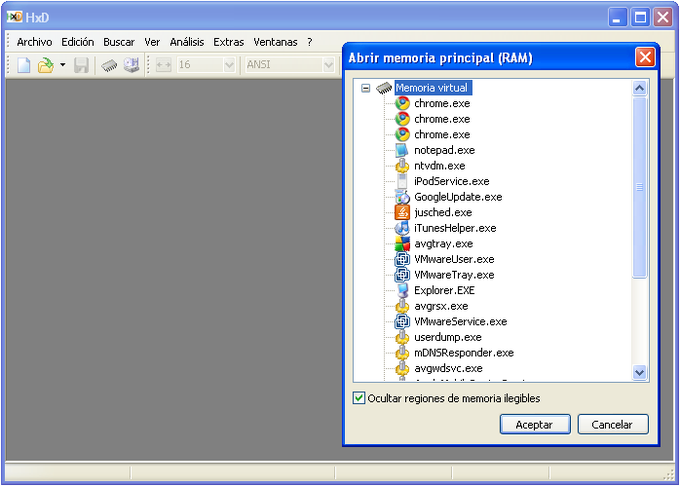
Task: Select the VMwareTray.exe process name
Action: coord(454,275)
